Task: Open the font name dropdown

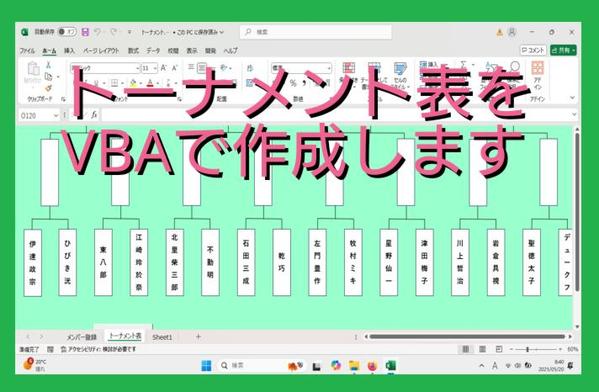Action: pos(138,68)
